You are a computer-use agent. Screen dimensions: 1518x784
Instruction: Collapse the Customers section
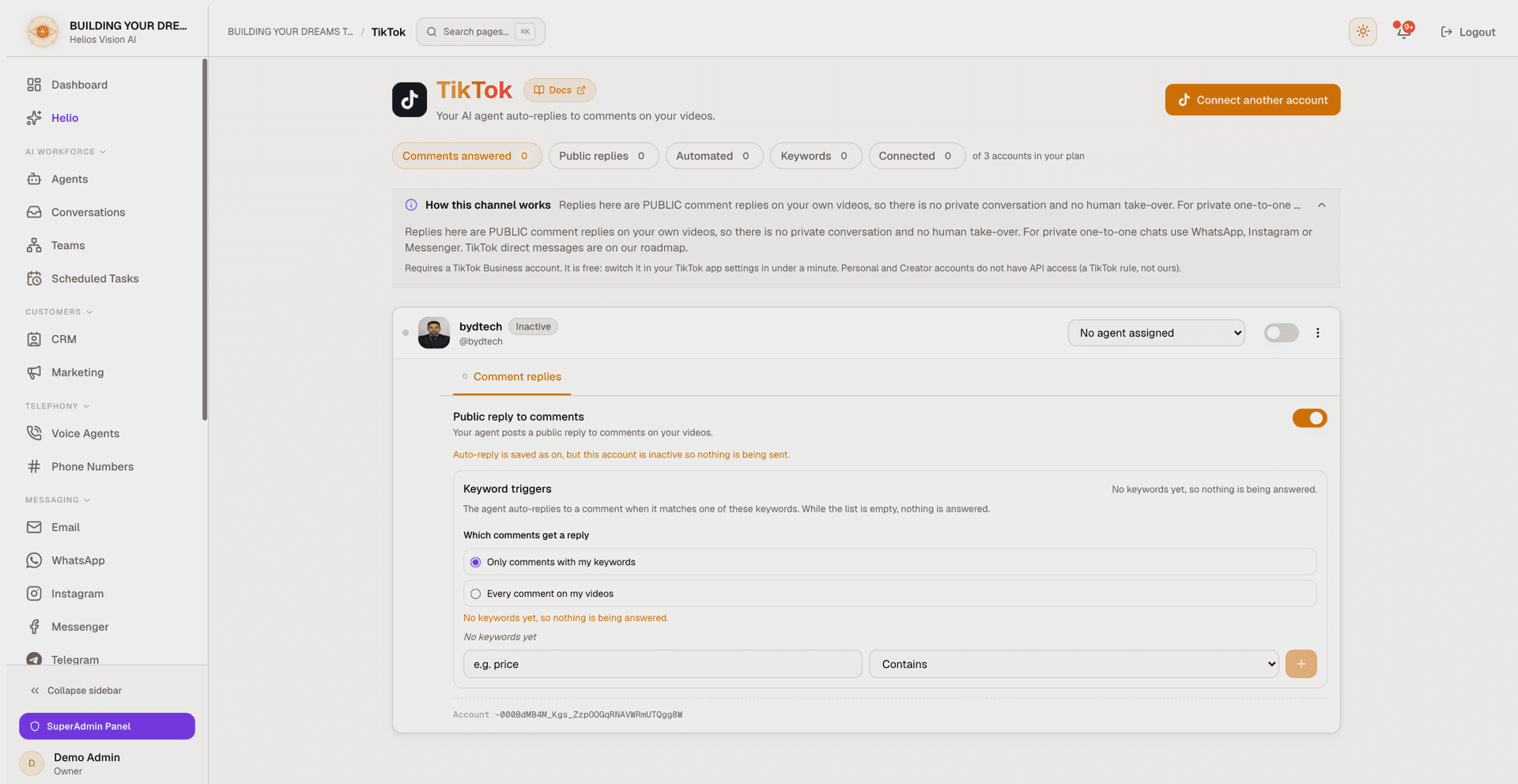coord(59,312)
